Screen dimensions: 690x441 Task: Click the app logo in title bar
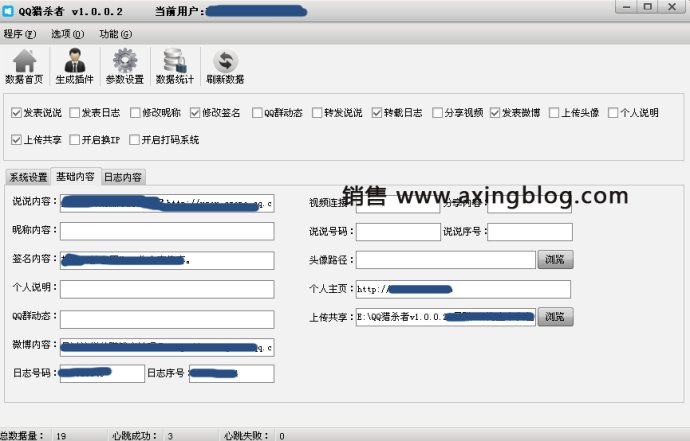(7, 11)
